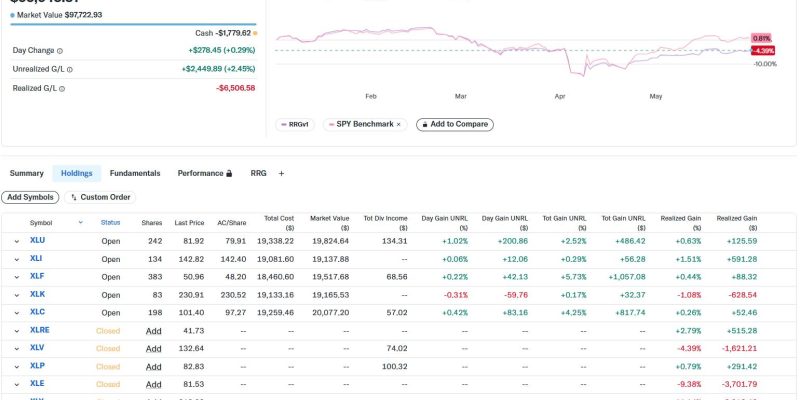
Task: Click the 0.81% chart value label
Action: (x=761, y=38)
